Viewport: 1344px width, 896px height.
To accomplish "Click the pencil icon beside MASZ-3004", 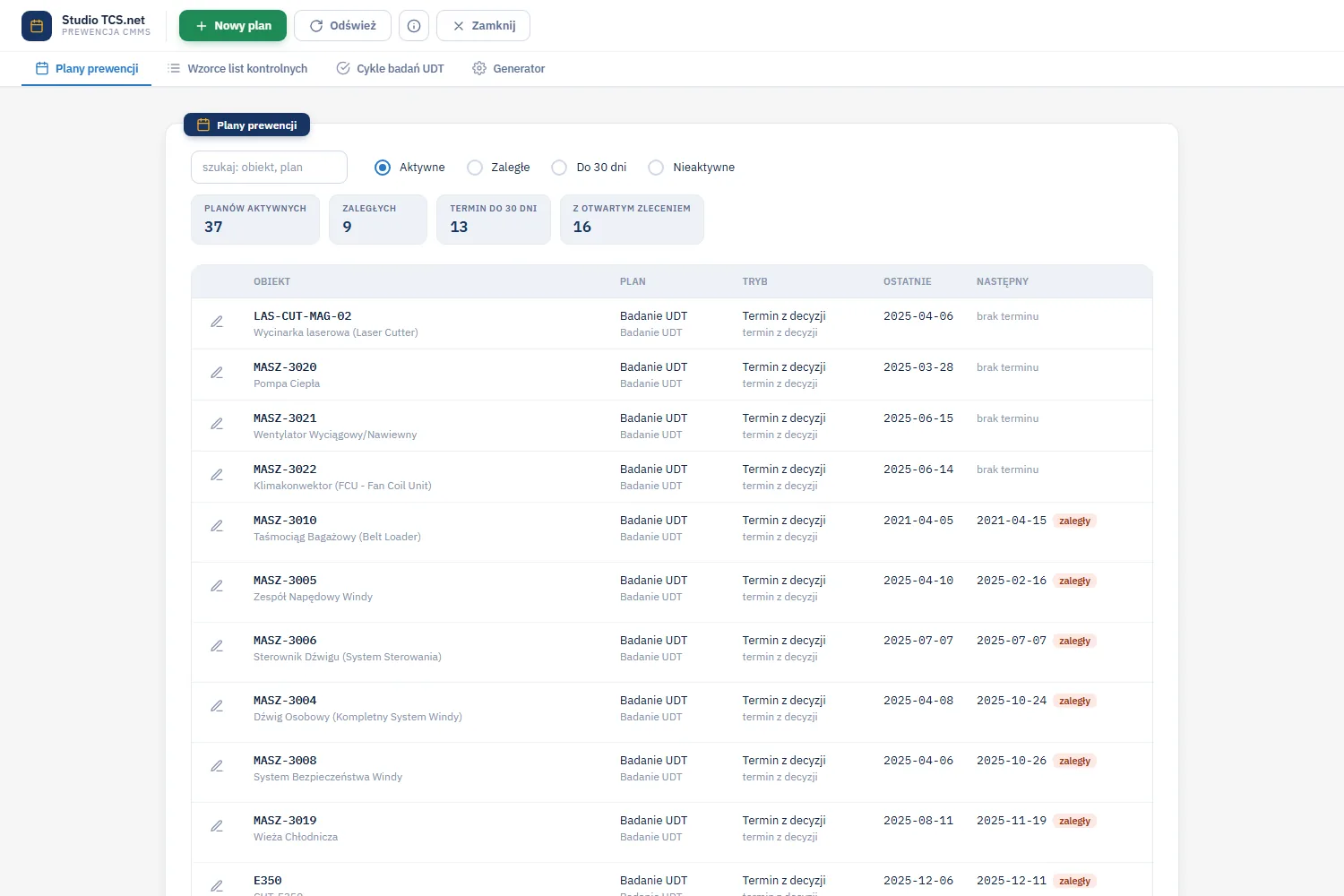I will click(217, 706).
